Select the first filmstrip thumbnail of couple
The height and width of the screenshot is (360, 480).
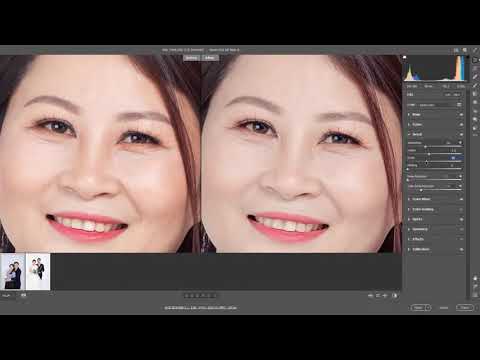pos(13,271)
